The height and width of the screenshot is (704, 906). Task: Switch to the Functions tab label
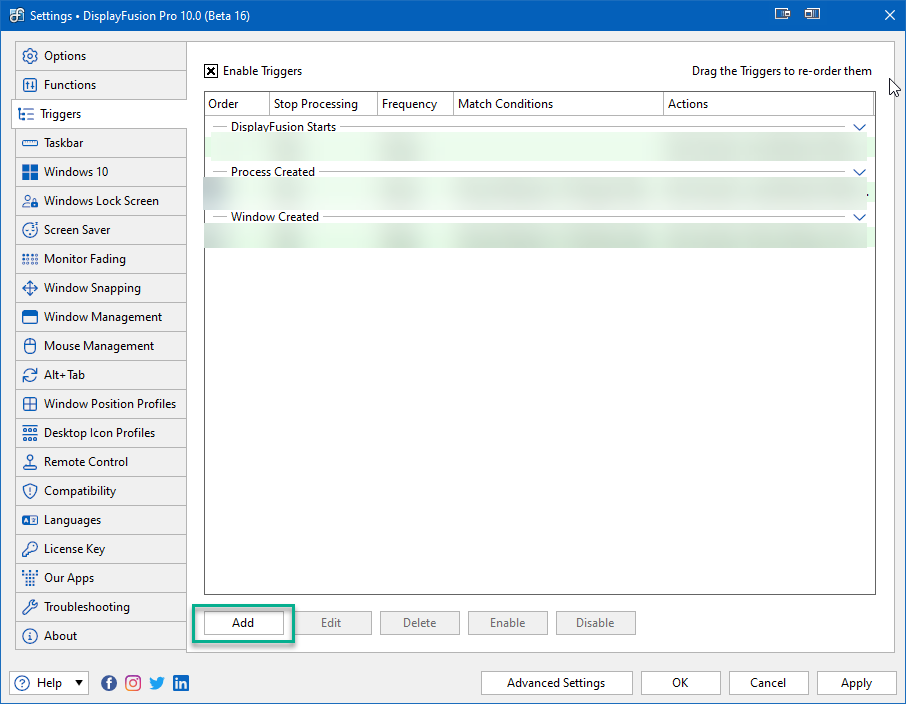coord(70,85)
